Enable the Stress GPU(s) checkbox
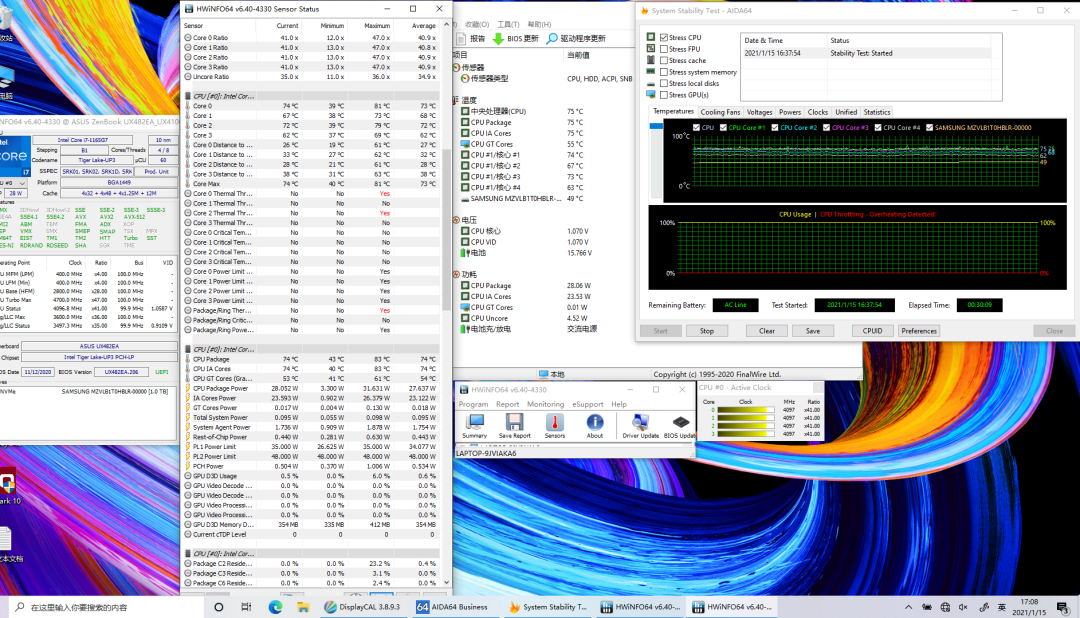The height and width of the screenshot is (618, 1080). 664,96
